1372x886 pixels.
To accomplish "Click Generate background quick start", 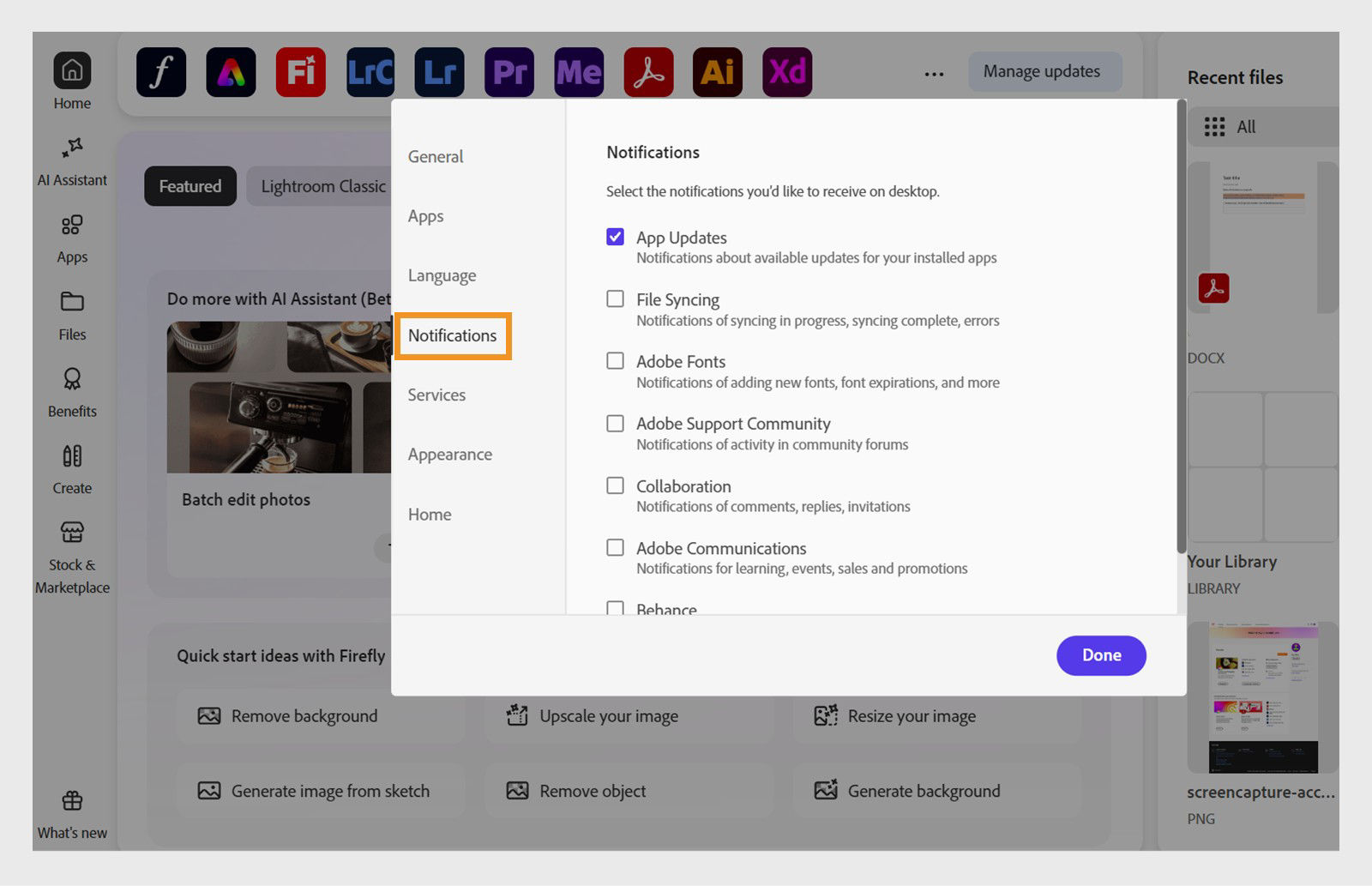I will (x=936, y=791).
